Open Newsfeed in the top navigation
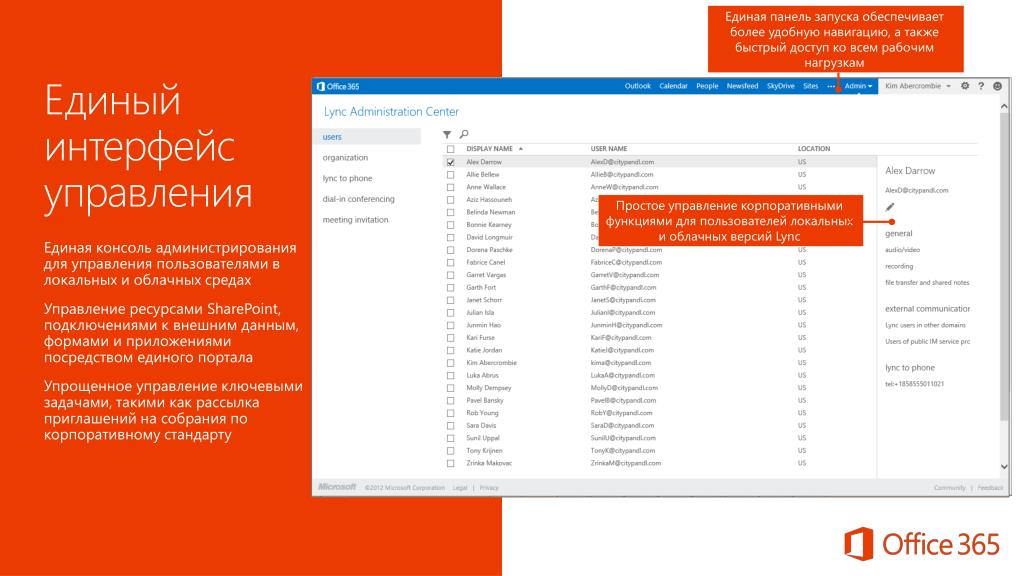Viewport: 1024px width, 576px height. pyautogui.click(x=743, y=86)
